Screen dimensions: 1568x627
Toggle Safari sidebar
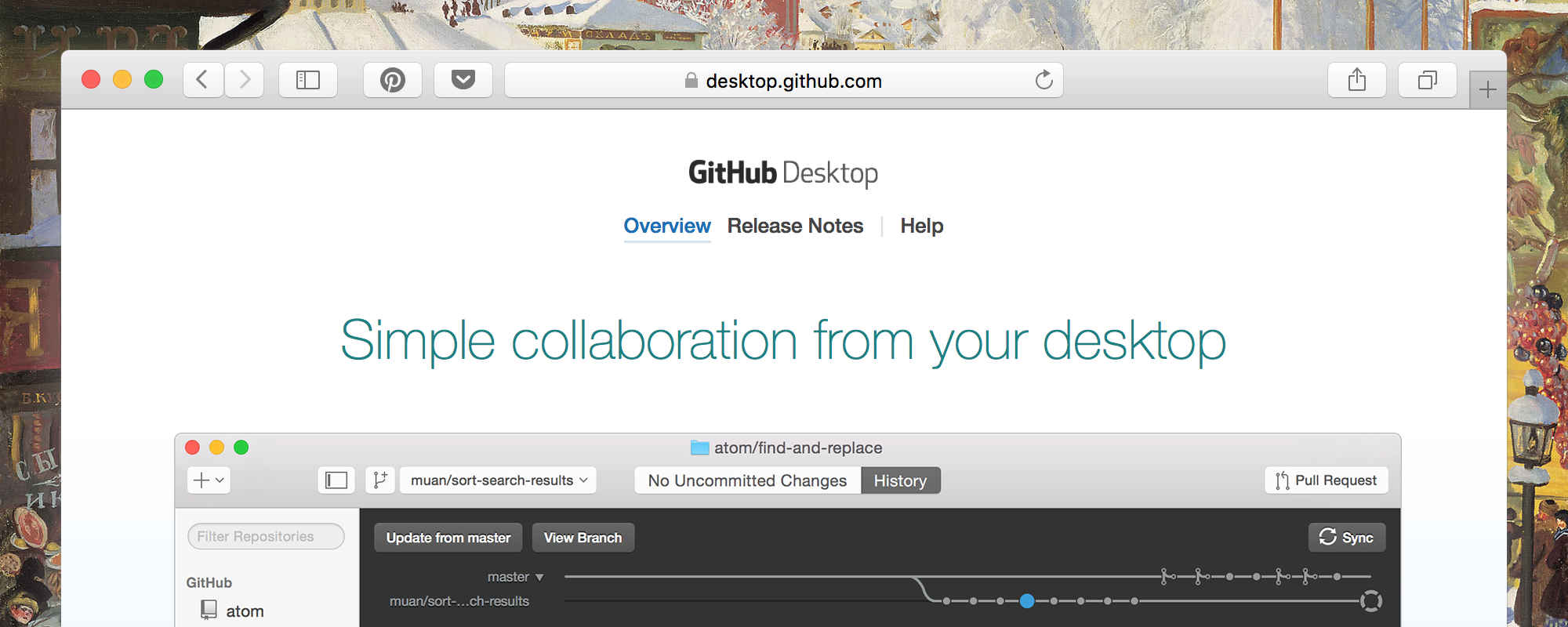pos(308,80)
